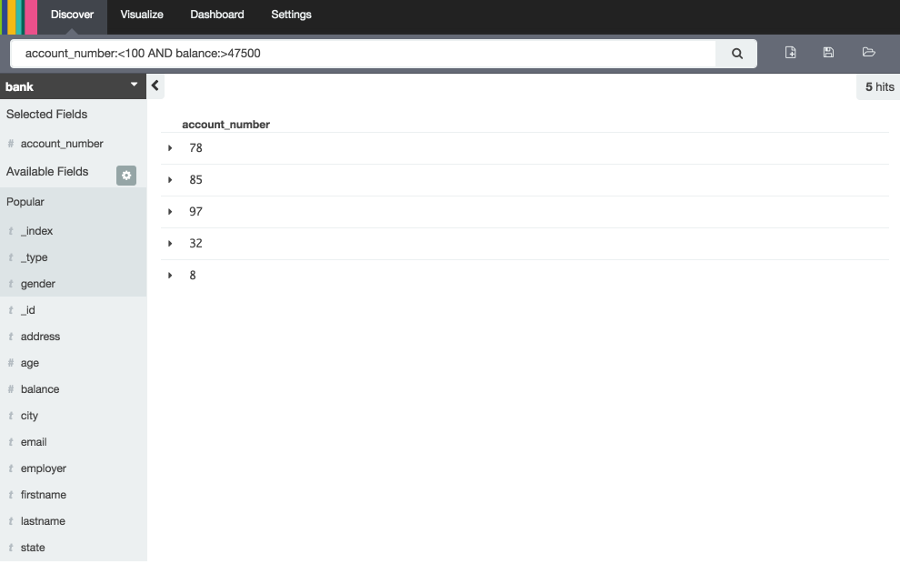
Task: Click the Save Search icon
Action: point(828,53)
